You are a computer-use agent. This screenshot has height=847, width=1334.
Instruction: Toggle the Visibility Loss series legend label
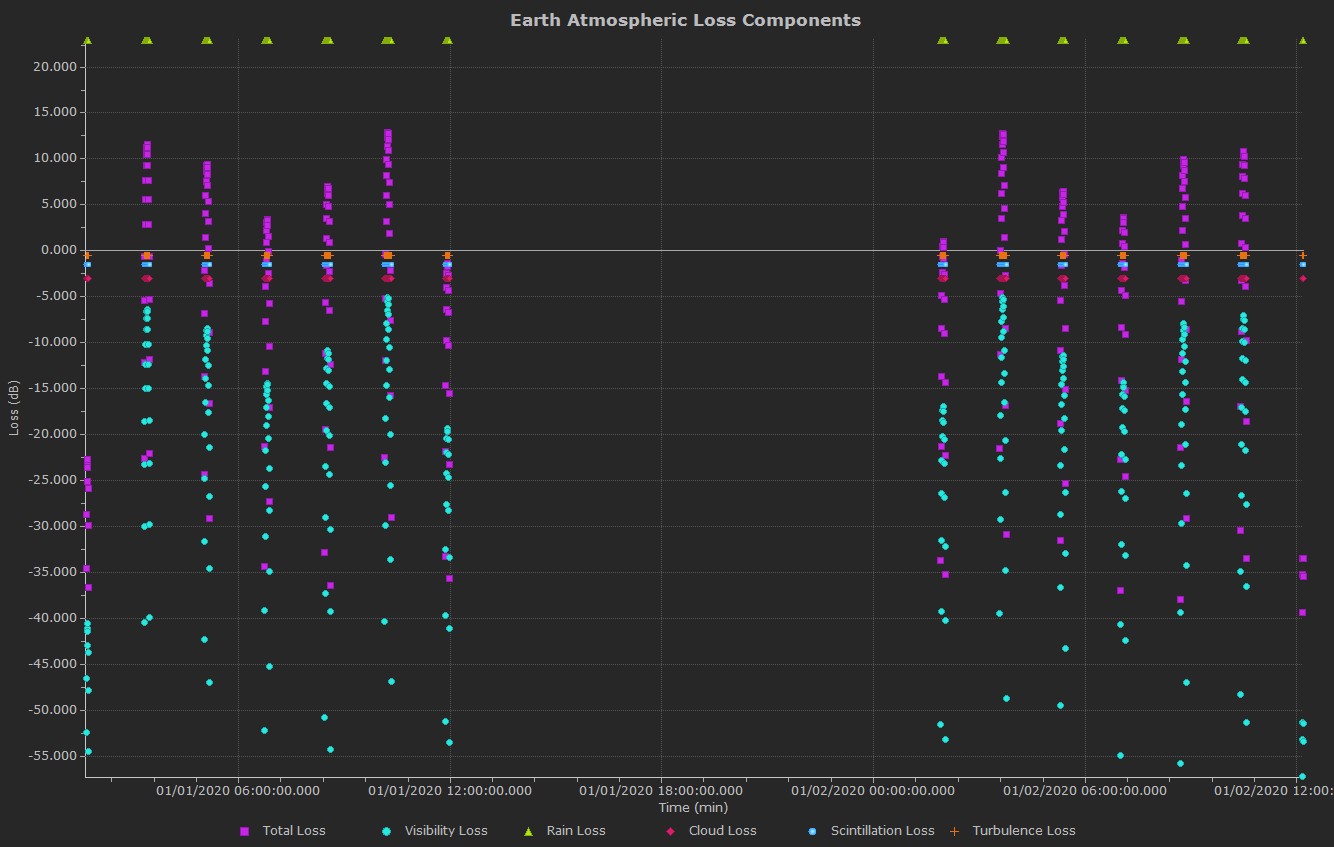coord(445,831)
